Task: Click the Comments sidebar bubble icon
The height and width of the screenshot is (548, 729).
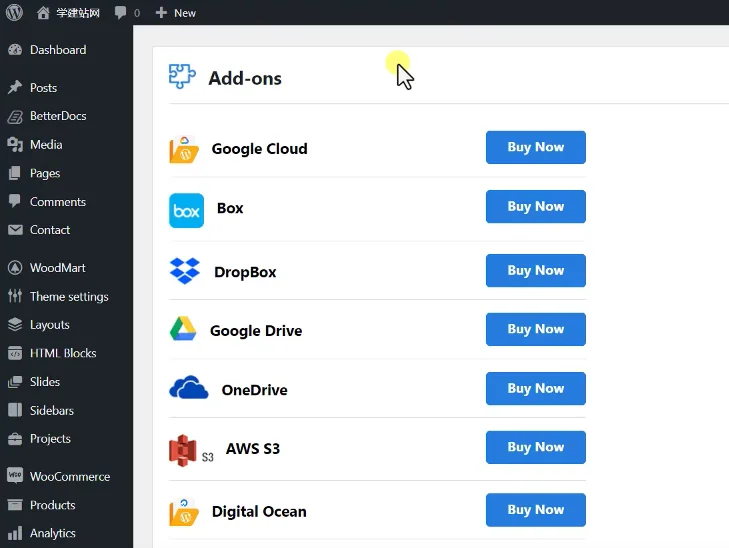Action: tap(15, 201)
